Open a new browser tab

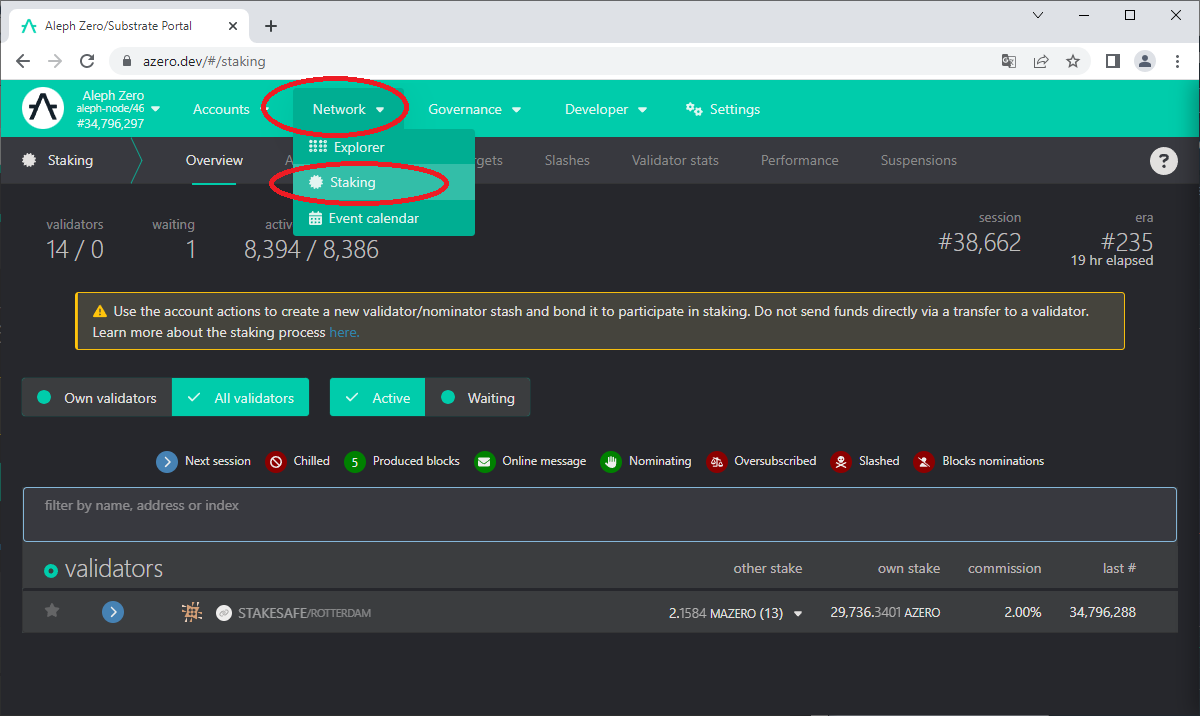(x=270, y=26)
